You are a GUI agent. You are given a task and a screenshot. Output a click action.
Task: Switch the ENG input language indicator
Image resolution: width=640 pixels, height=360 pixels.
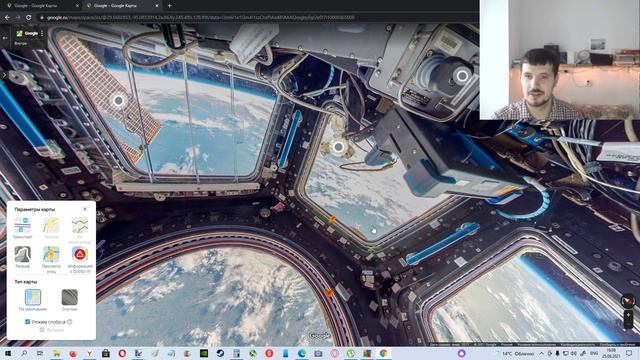tap(594, 353)
